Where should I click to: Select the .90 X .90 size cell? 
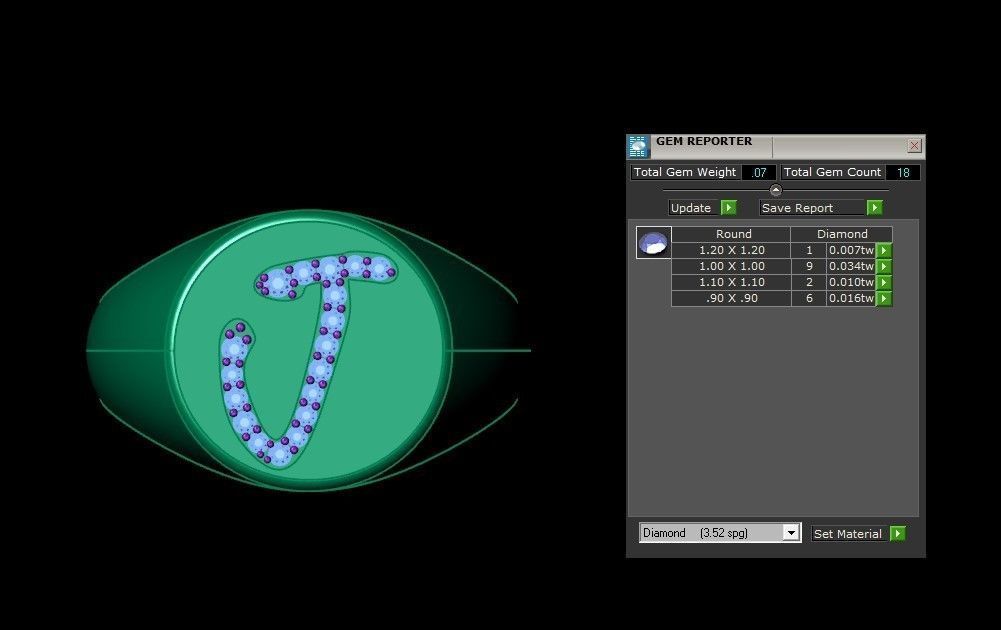[732, 298]
